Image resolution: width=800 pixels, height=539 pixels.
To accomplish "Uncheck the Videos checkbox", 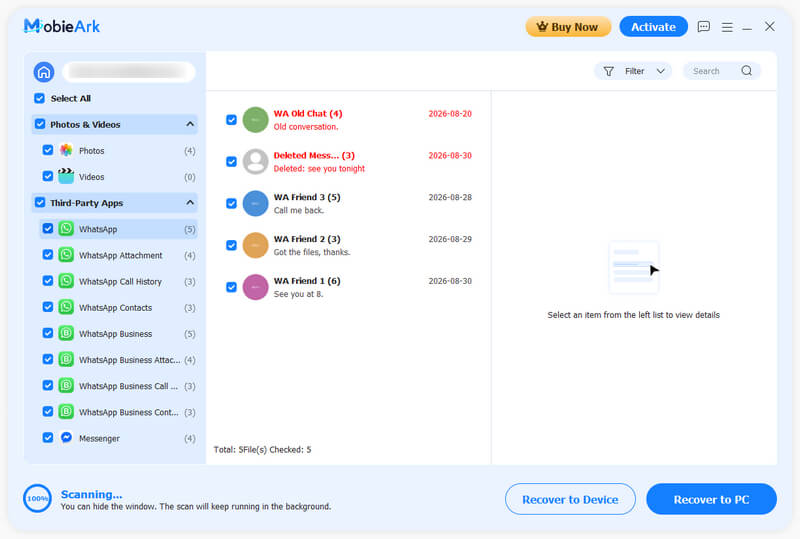I will click(x=48, y=176).
